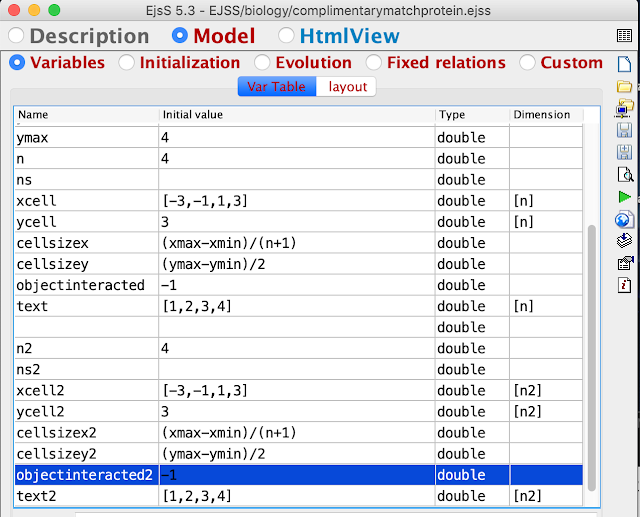Open a file with the folder icon
The image size is (640, 517).
[625, 86]
